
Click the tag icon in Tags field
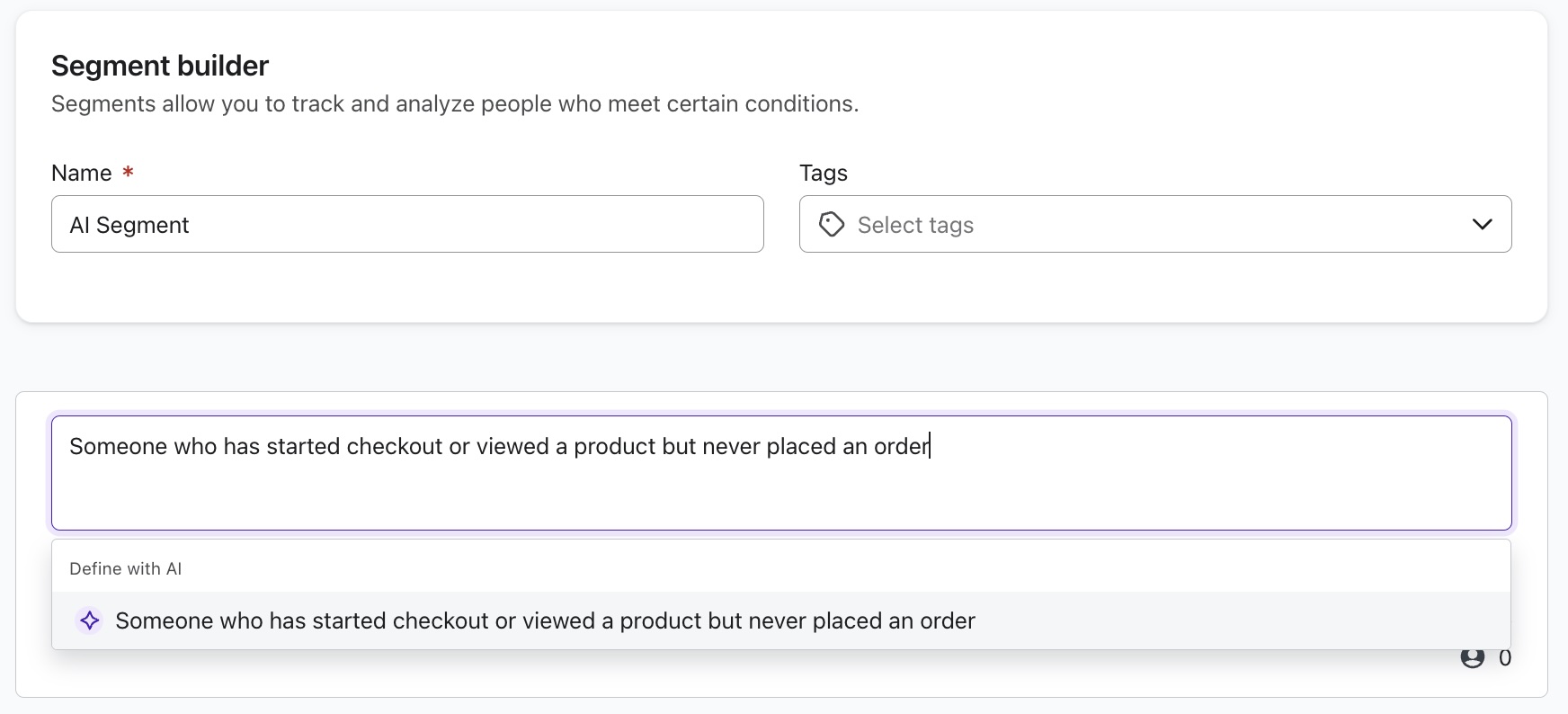832,225
